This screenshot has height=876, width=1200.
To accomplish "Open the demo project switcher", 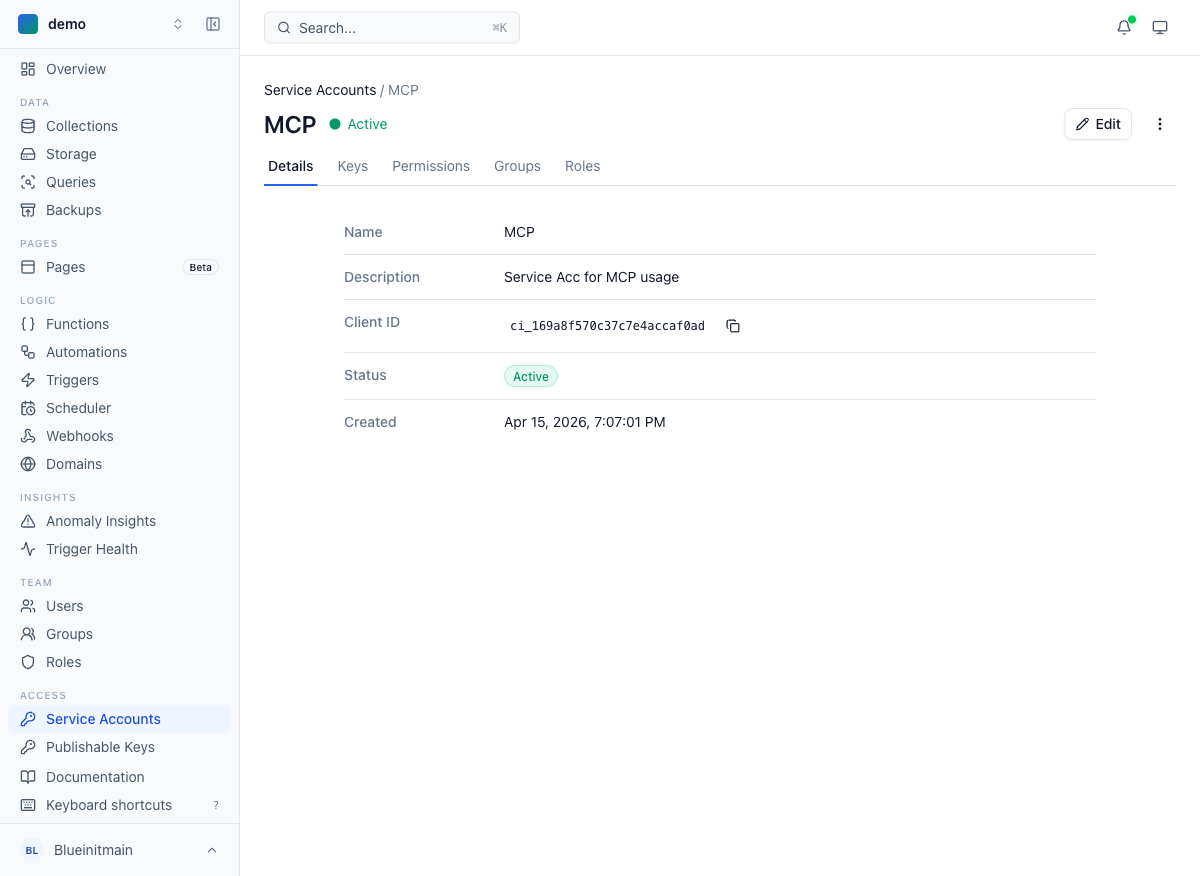I will [103, 24].
